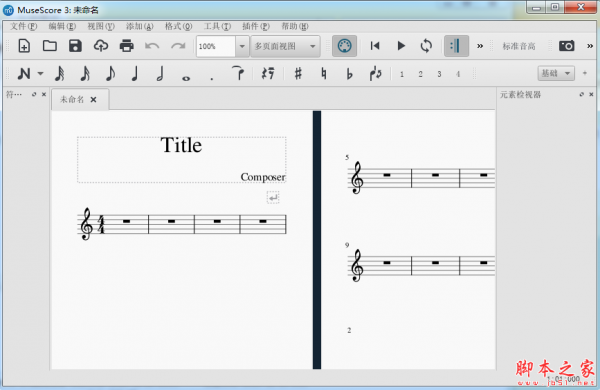
Task: Select the quarter note duration
Action: click(134, 73)
